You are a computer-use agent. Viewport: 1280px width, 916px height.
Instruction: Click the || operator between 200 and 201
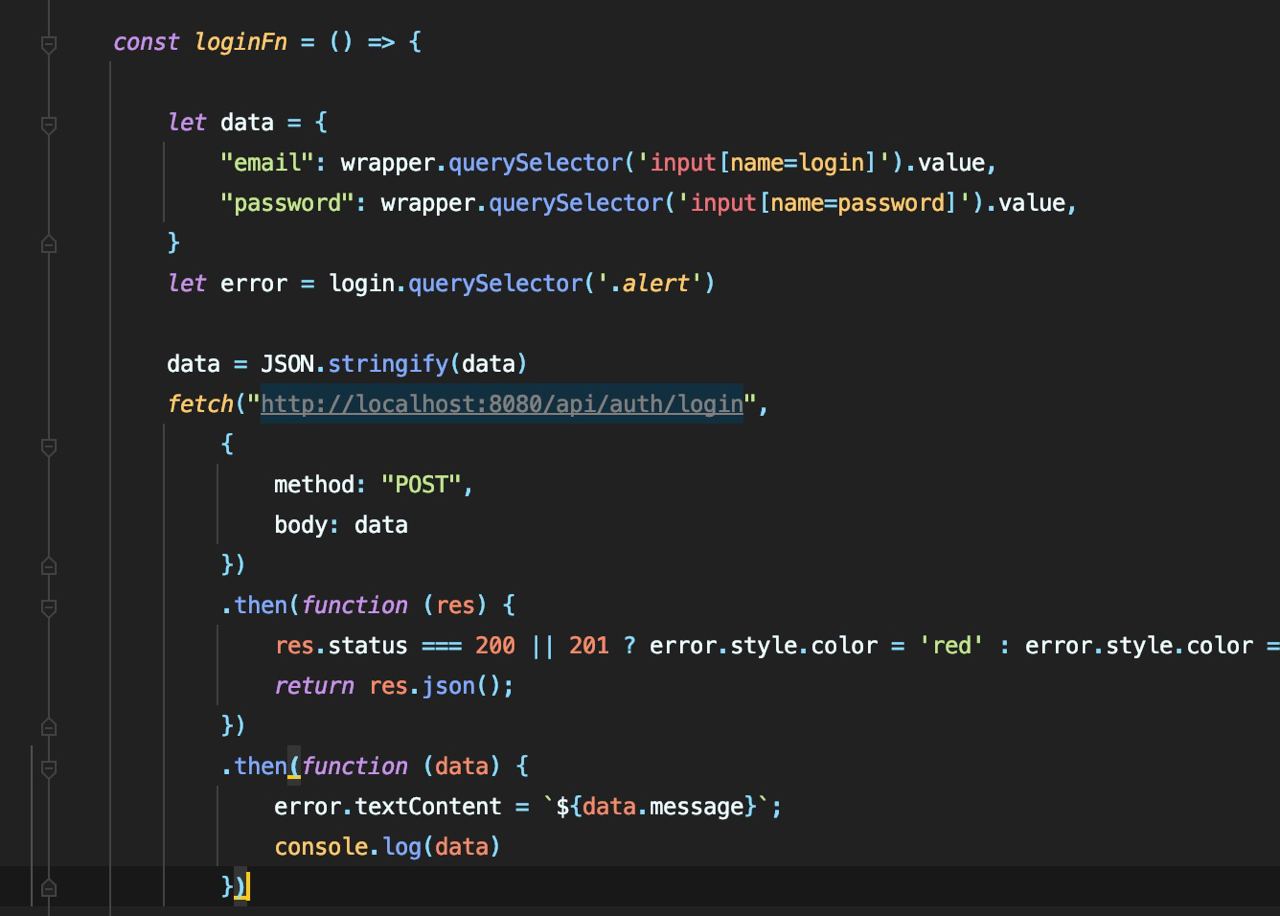click(542, 646)
